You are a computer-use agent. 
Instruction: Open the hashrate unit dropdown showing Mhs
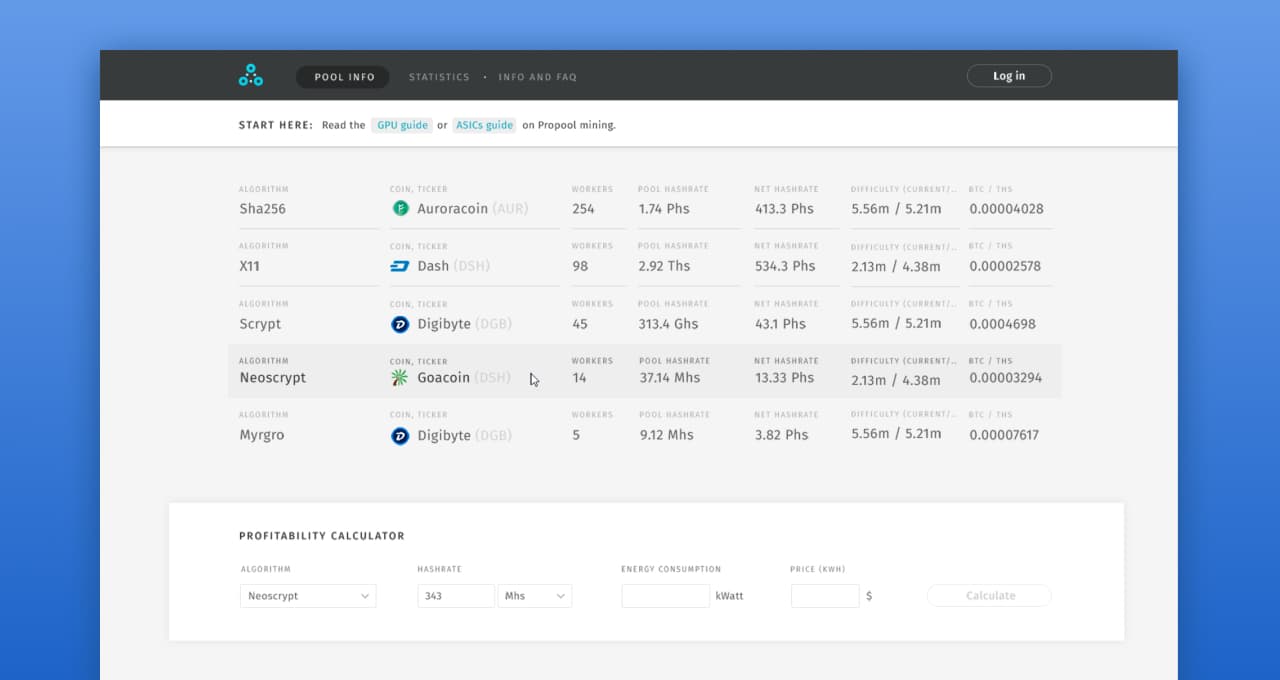pyautogui.click(x=535, y=595)
